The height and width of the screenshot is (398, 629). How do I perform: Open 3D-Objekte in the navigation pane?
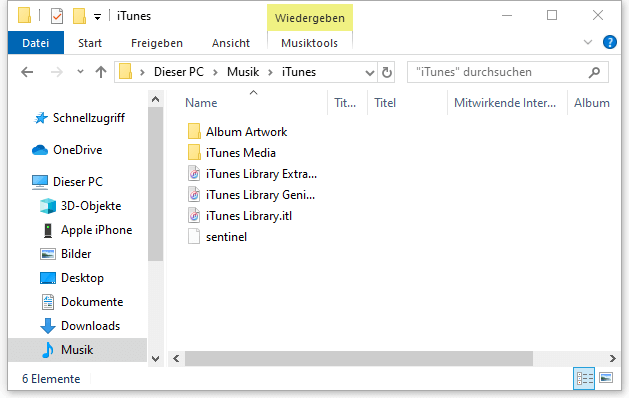click(91, 206)
